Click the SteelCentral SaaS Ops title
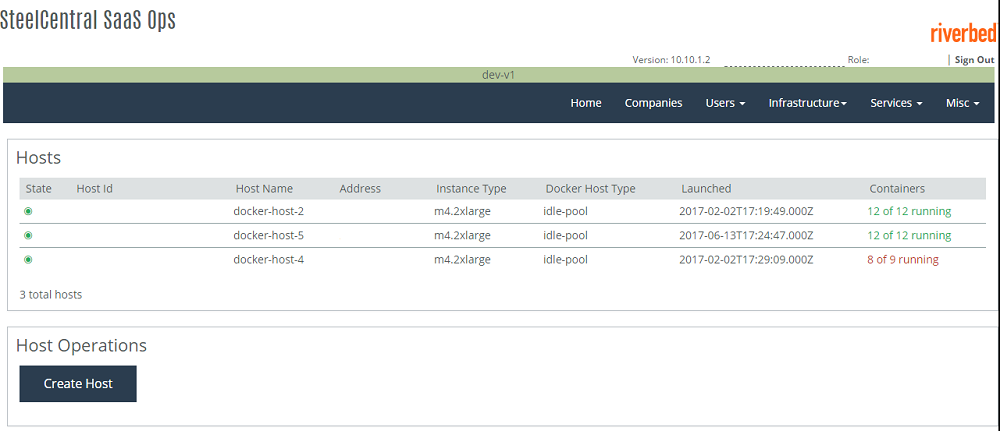1000x431 pixels. click(87, 20)
